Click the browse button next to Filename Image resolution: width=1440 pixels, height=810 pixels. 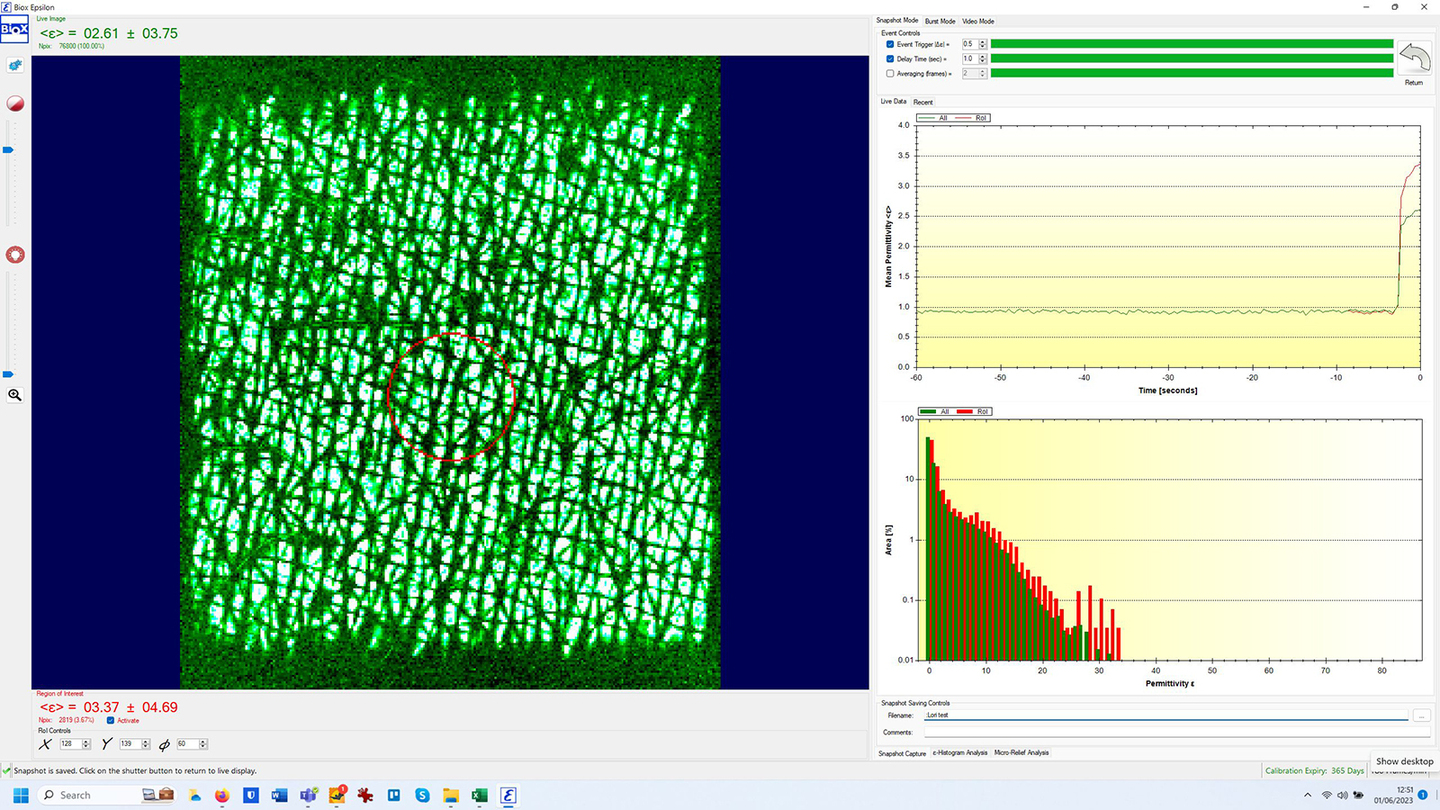1422,716
